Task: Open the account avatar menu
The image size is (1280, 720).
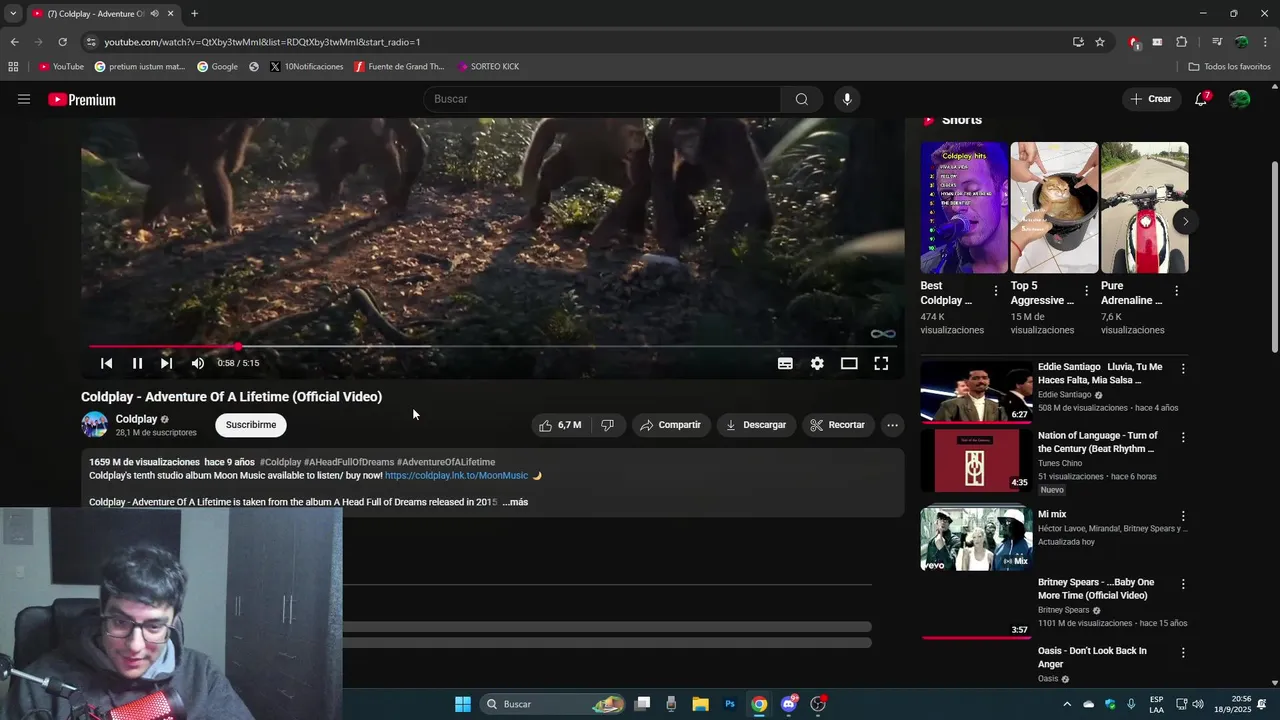Action: (x=1239, y=99)
